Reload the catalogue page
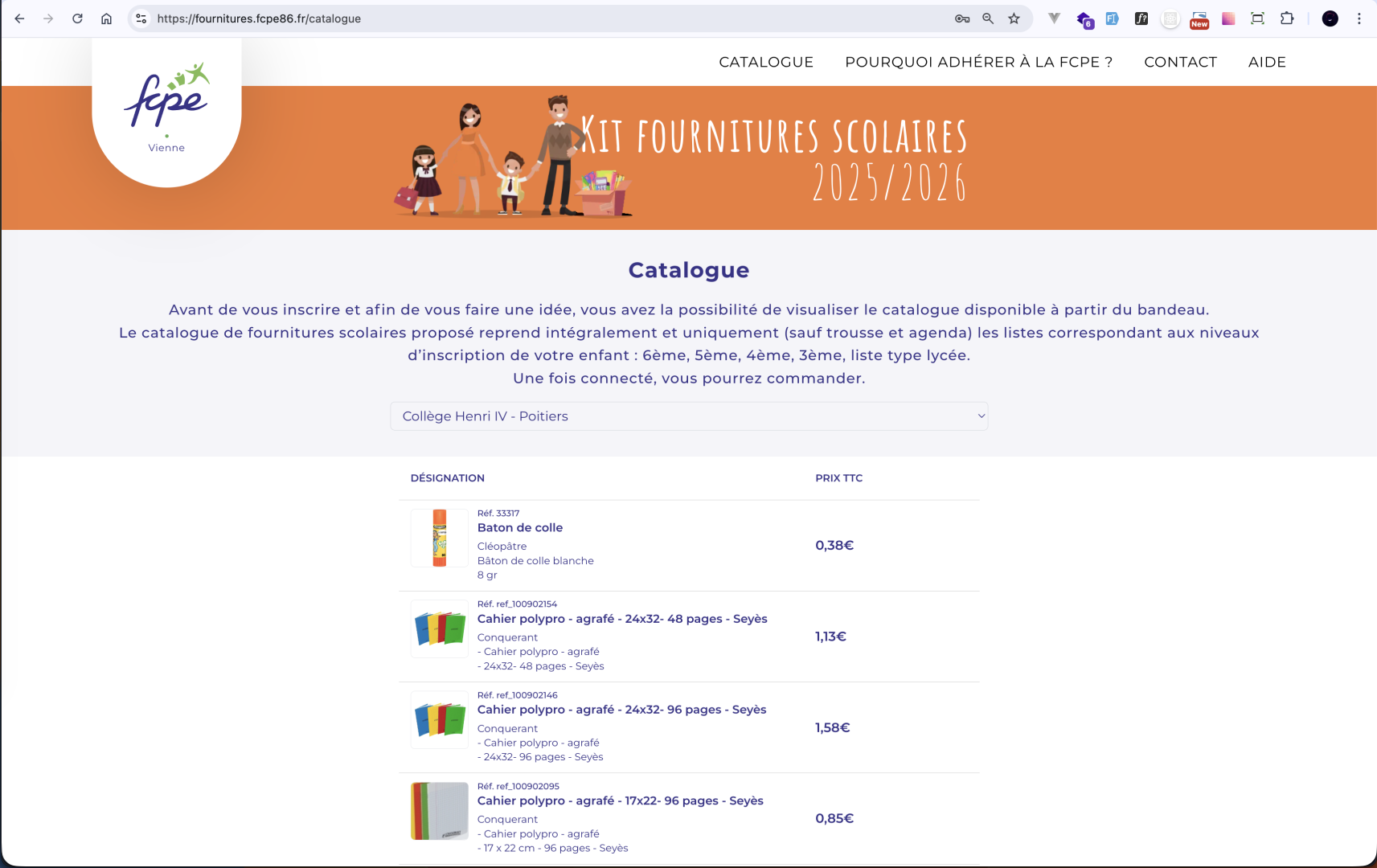 click(77, 18)
